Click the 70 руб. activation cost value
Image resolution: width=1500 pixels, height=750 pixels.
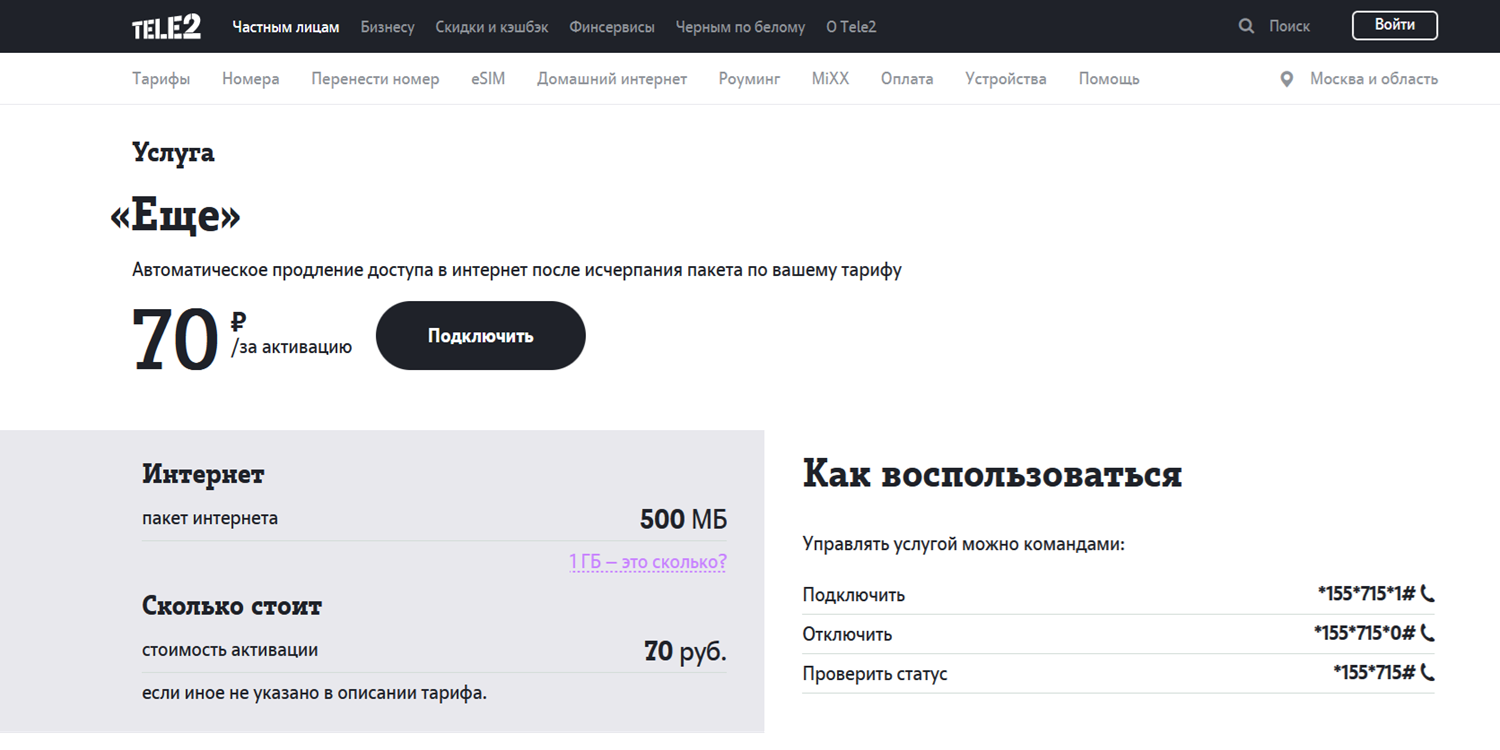point(685,652)
